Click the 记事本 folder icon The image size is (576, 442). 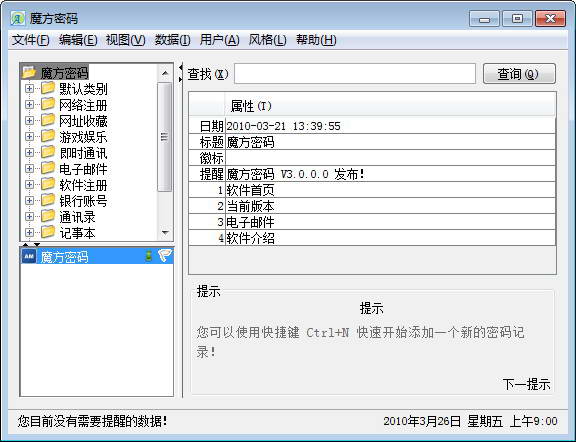pos(48,232)
